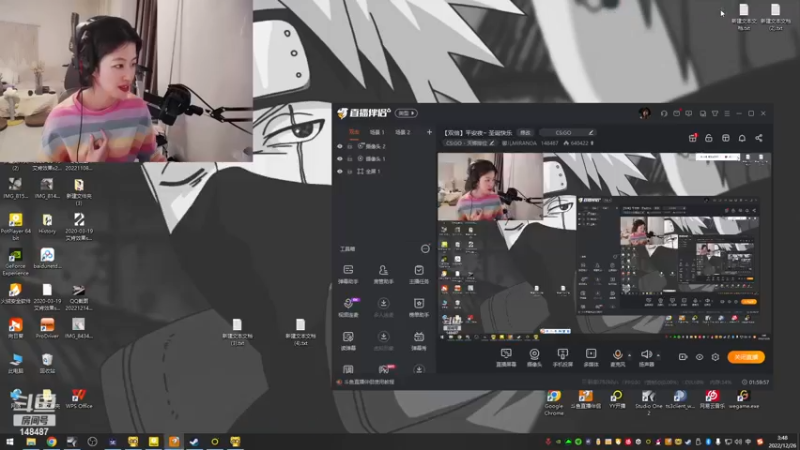Open the layout grid icon

[x=726, y=138]
